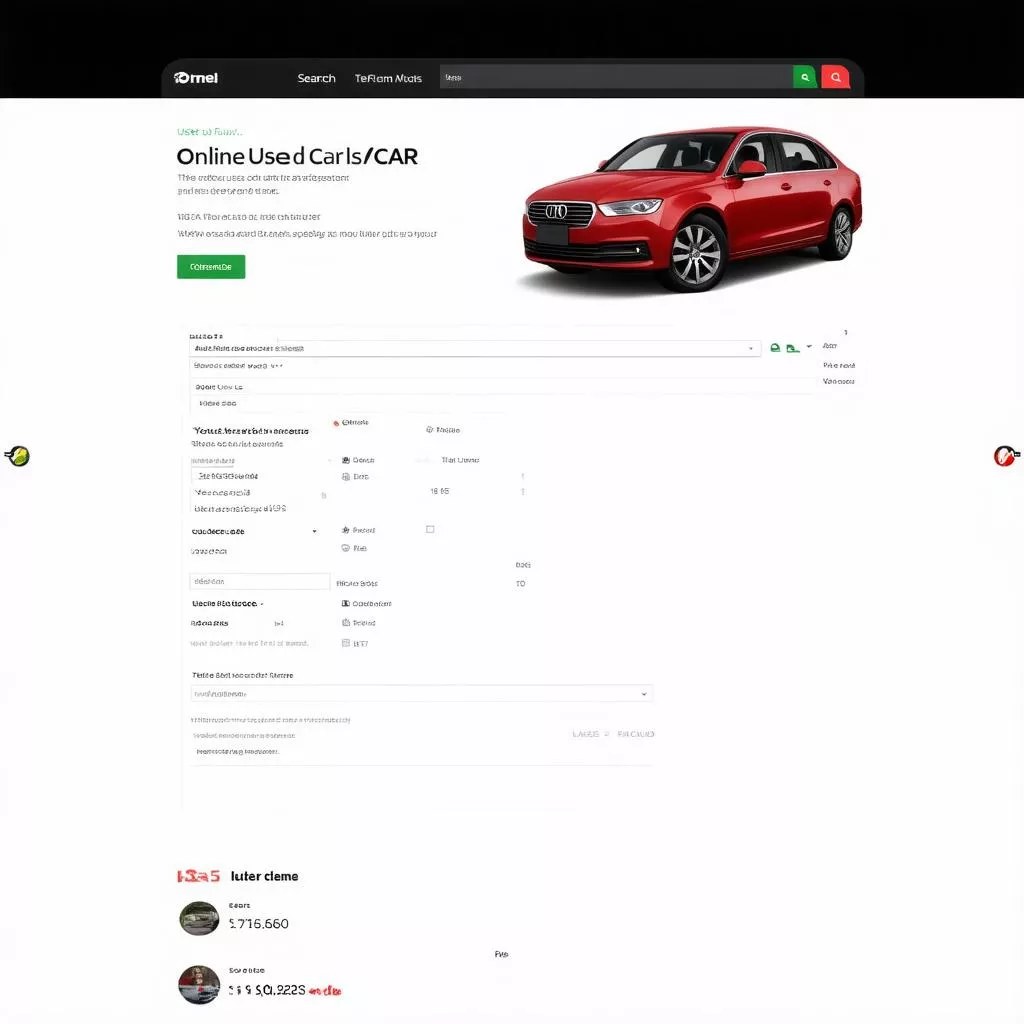The image size is (1024, 1024).
Task: Click the first round car listing thumbnail
Action: tap(199, 918)
